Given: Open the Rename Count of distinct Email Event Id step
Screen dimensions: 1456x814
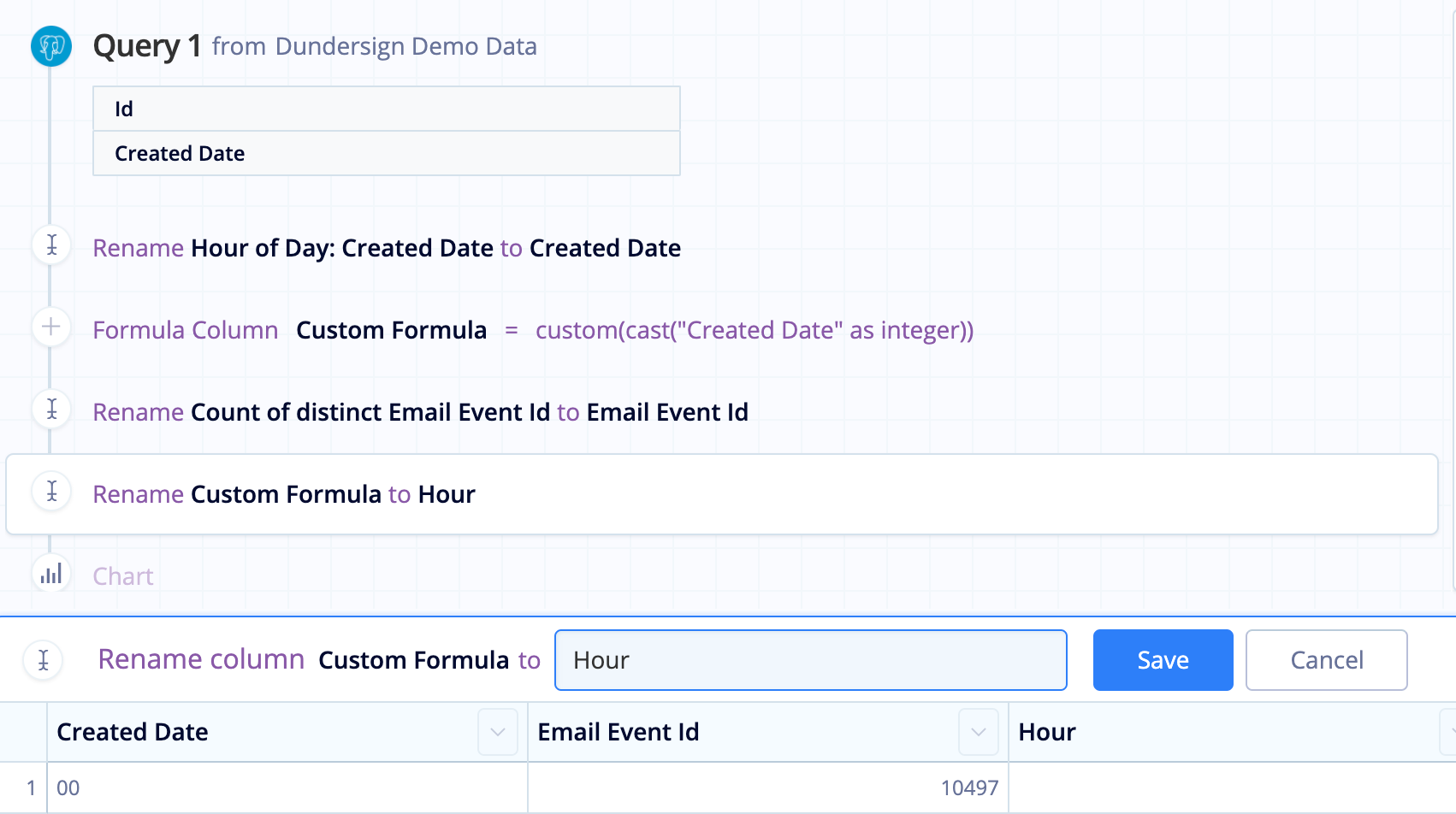Looking at the screenshot, I should (420, 412).
